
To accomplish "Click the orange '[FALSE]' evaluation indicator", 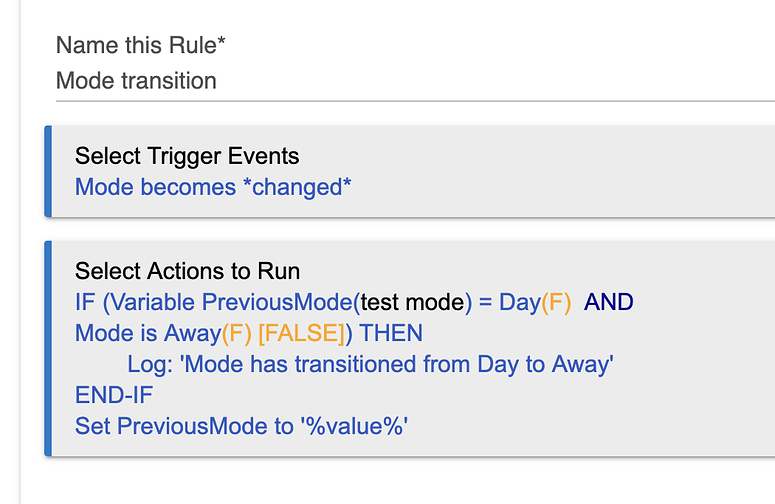I will pos(301,334).
